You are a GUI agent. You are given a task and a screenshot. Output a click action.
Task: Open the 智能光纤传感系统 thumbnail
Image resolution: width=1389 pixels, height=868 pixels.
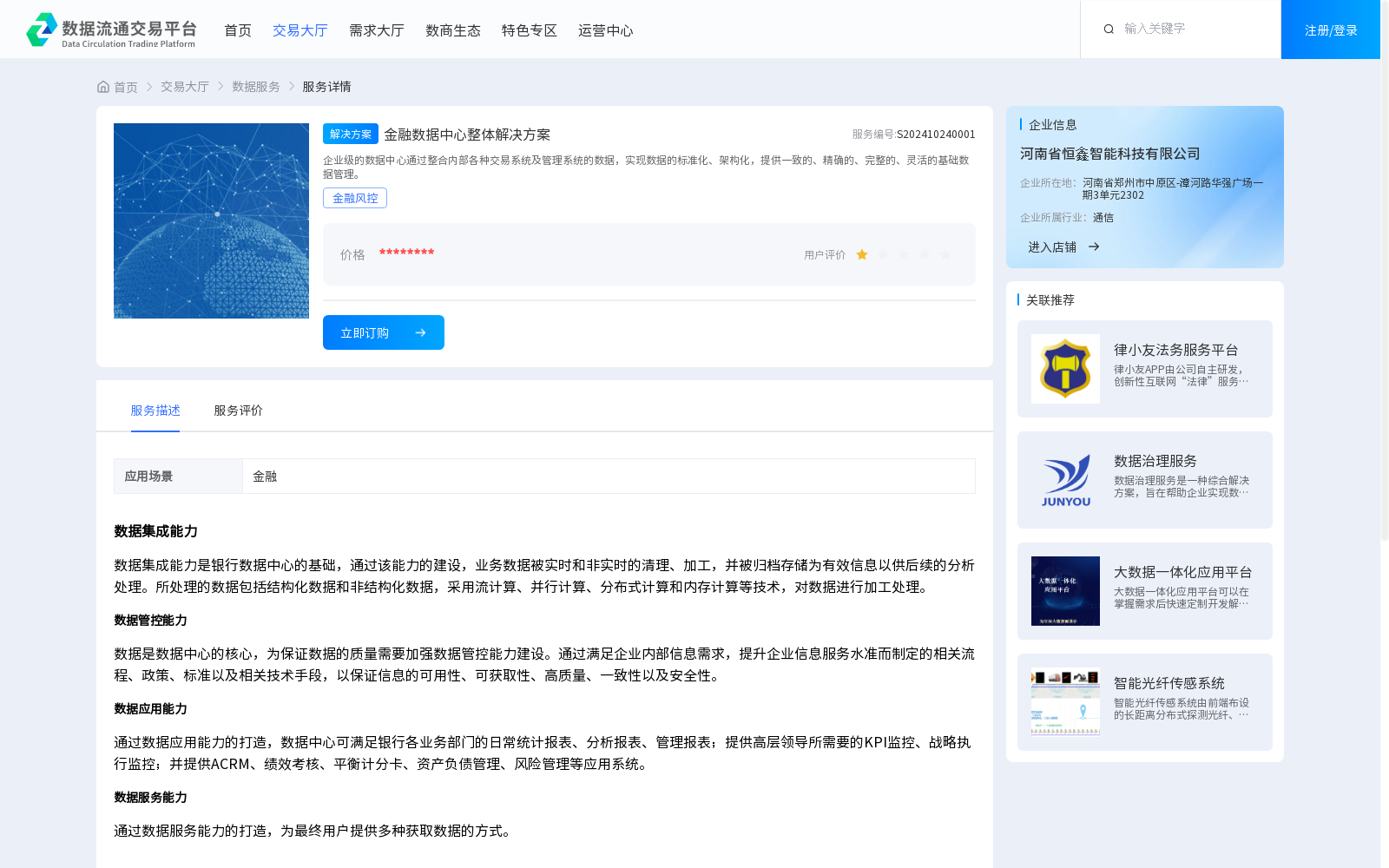pos(1065,702)
